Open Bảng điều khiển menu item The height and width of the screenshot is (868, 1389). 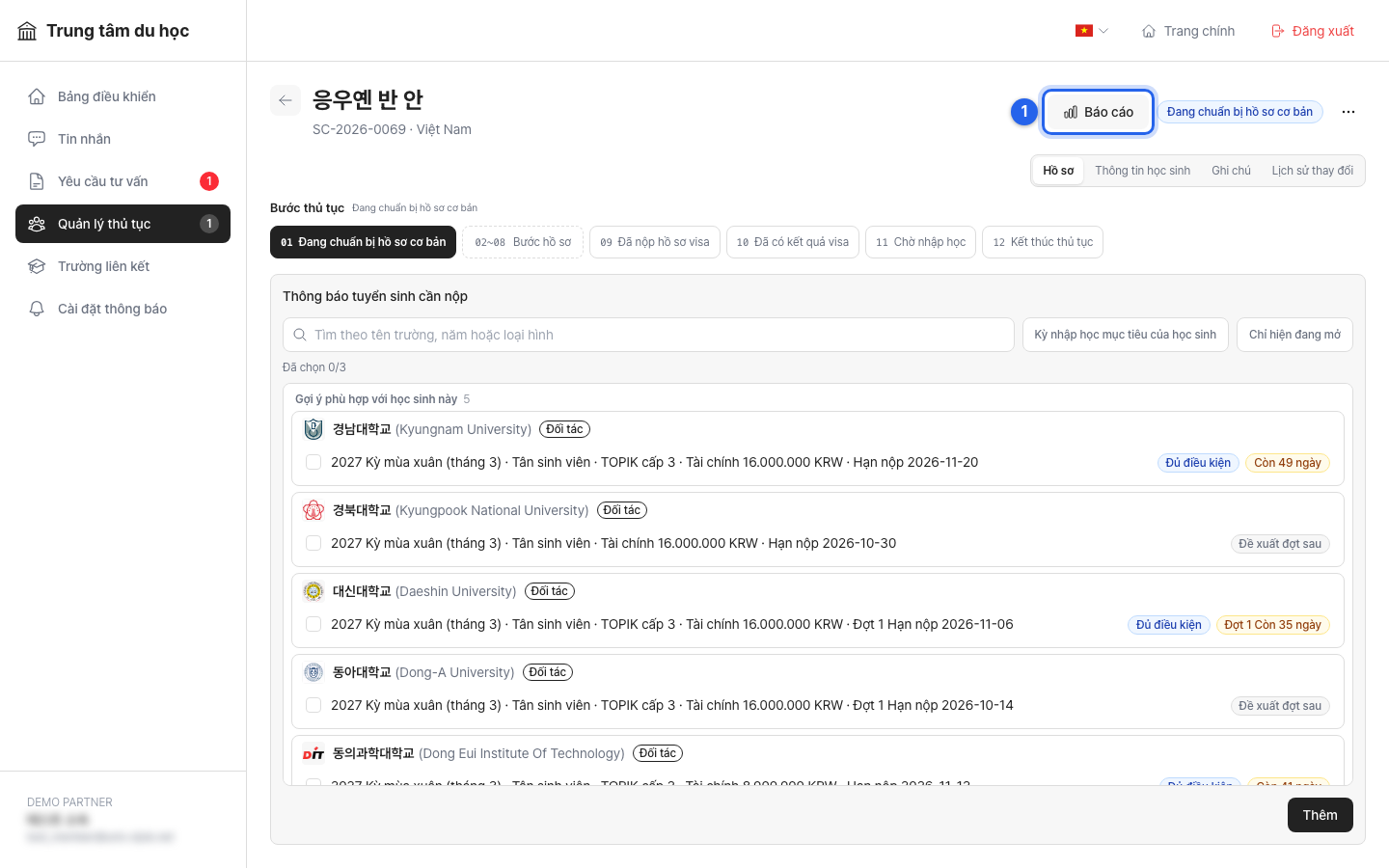(123, 96)
